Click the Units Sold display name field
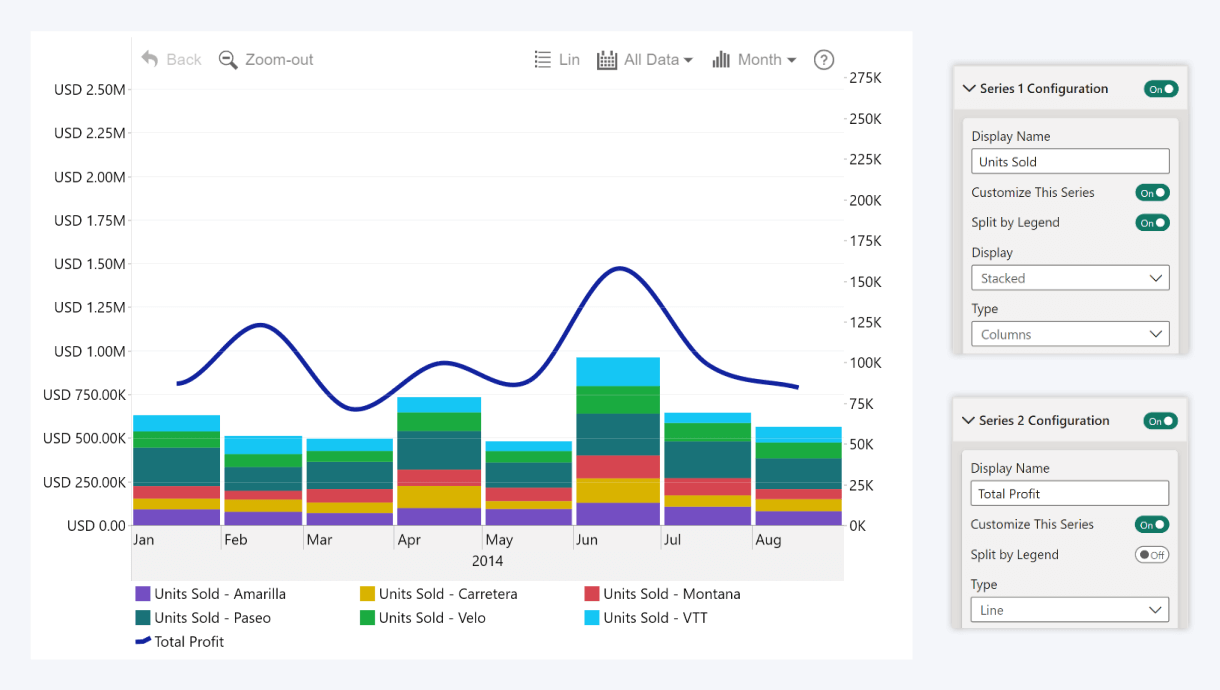 pyautogui.click(x=1070, y=162)
